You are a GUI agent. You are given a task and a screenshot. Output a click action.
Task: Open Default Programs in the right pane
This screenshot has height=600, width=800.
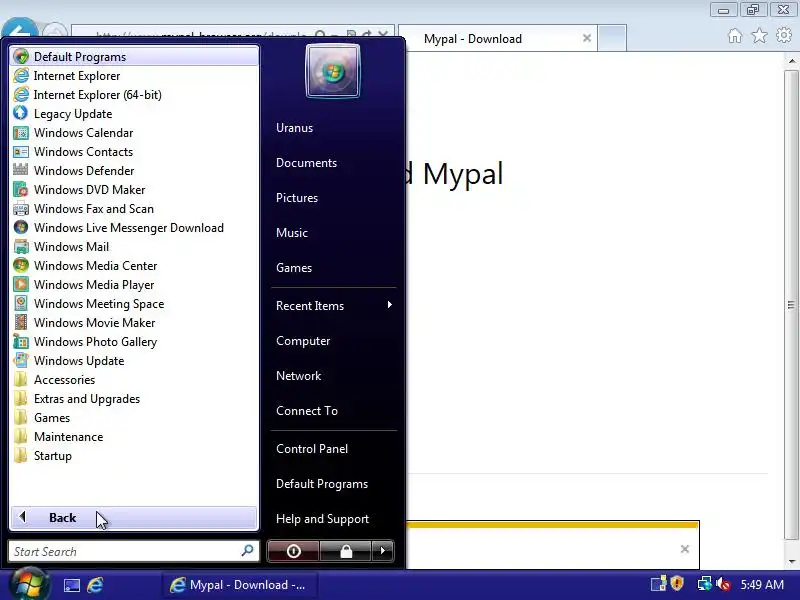tap(322, 484)
